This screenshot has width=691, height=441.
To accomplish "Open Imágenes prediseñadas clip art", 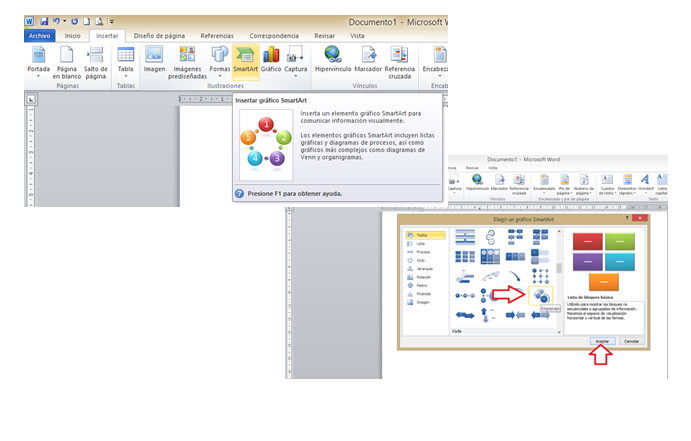I will tap(187, 61).
